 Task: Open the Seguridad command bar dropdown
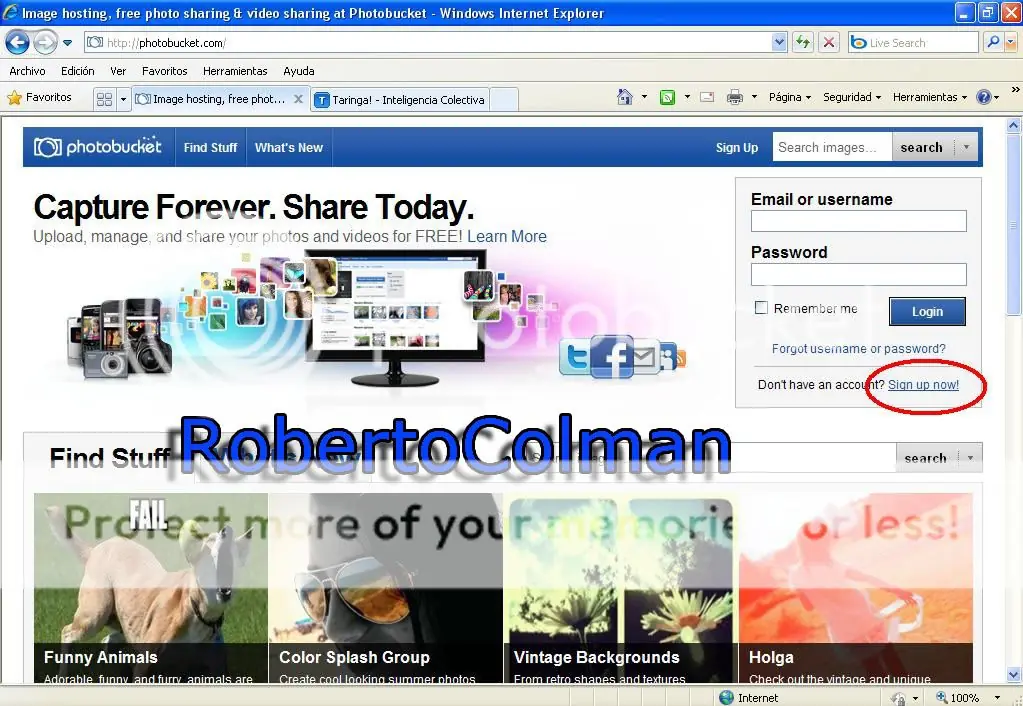coord(852,97)
